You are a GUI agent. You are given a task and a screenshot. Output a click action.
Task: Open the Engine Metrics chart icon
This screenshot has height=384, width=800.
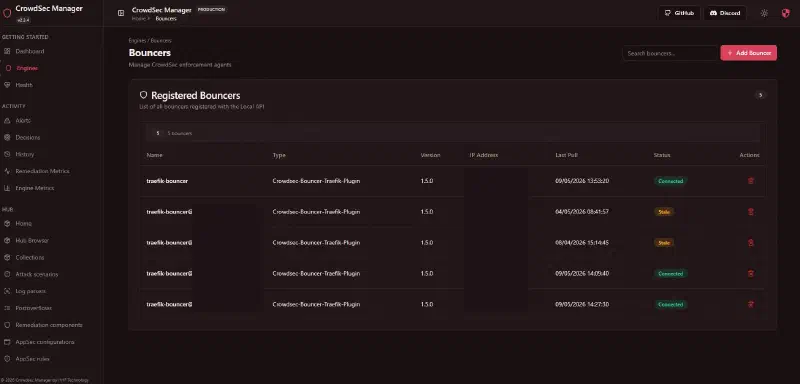[7, 188]
